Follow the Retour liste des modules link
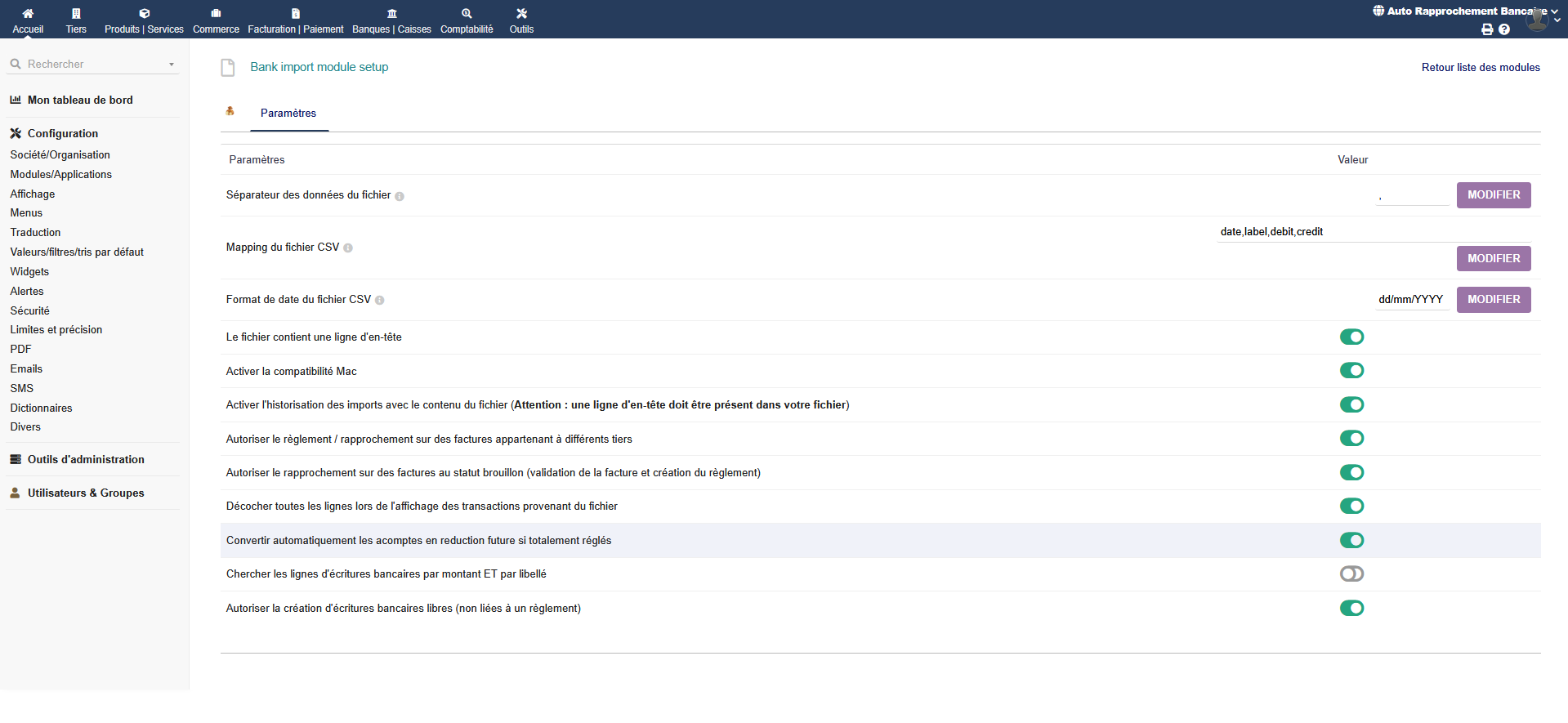Viewport: 1568px width, 723px height. pos(1480,68)
